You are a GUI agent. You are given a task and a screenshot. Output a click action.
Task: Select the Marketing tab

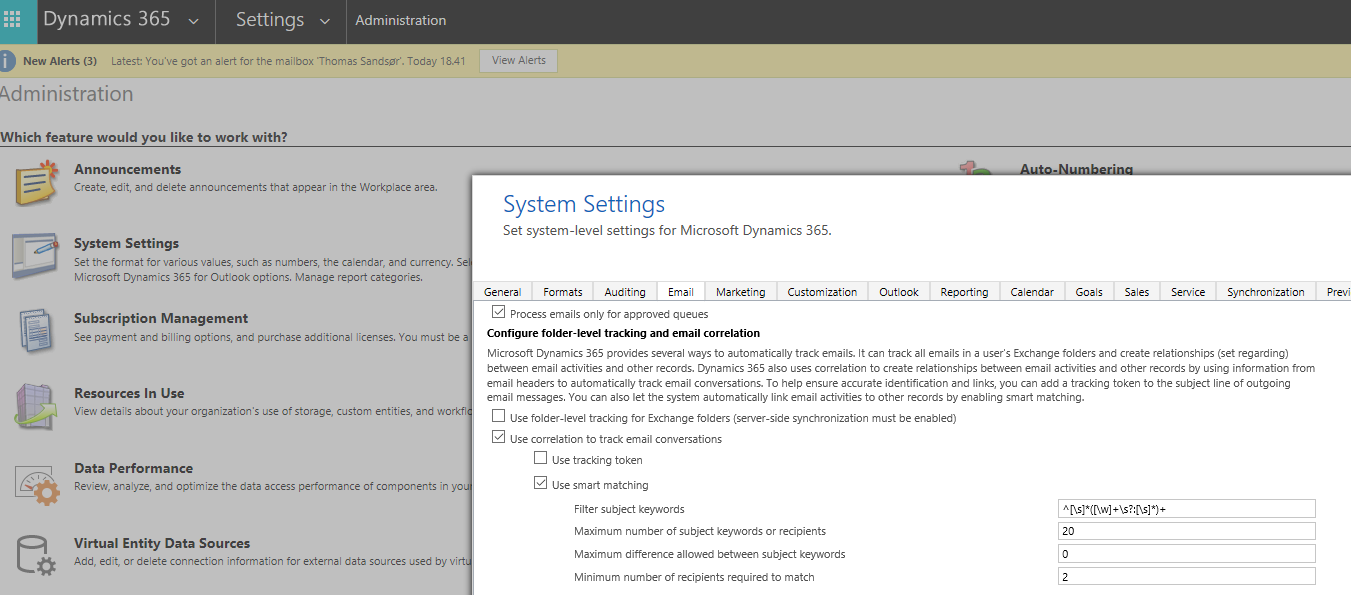[x=740, y=291]
